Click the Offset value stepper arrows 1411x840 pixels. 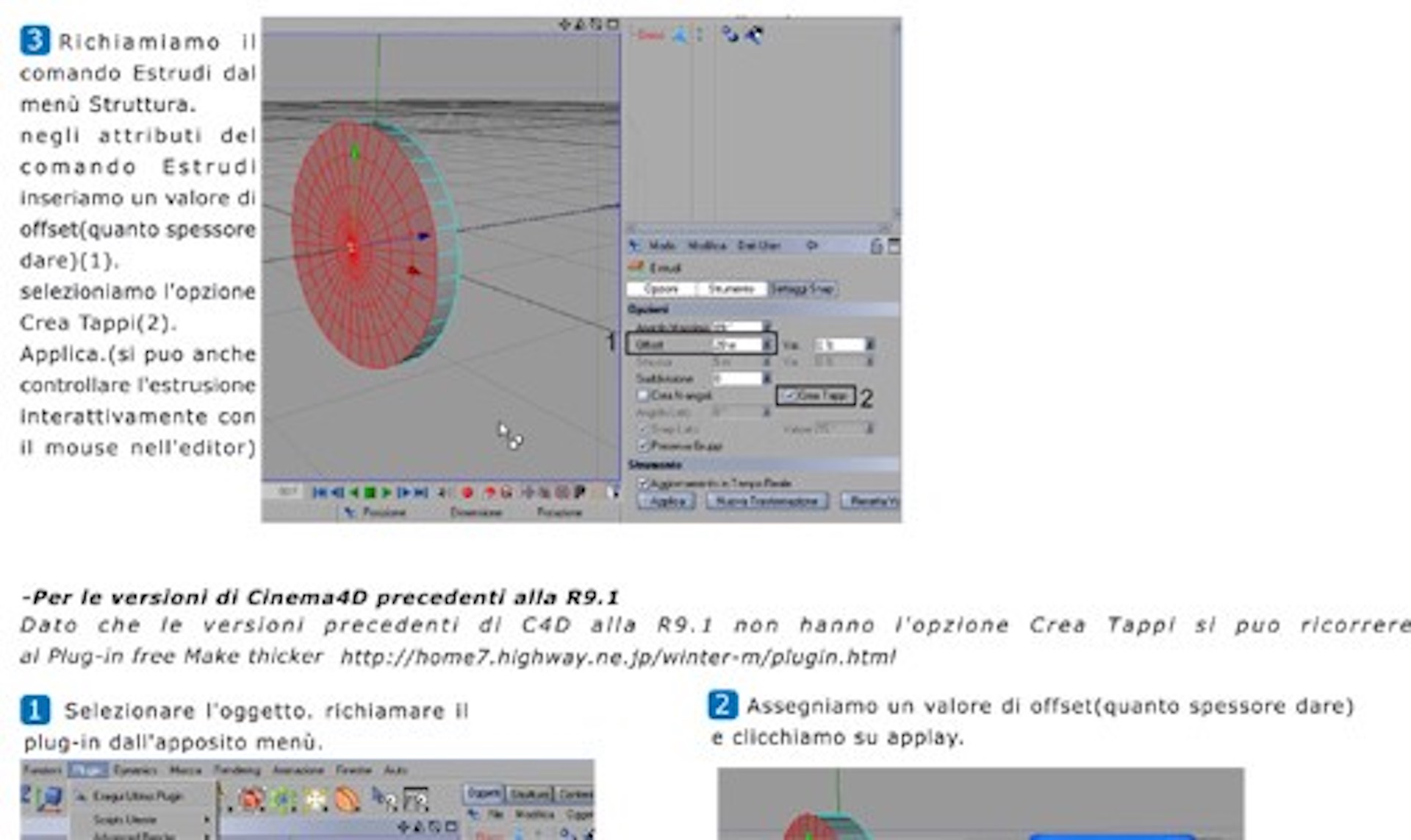[x=766, y=344]
